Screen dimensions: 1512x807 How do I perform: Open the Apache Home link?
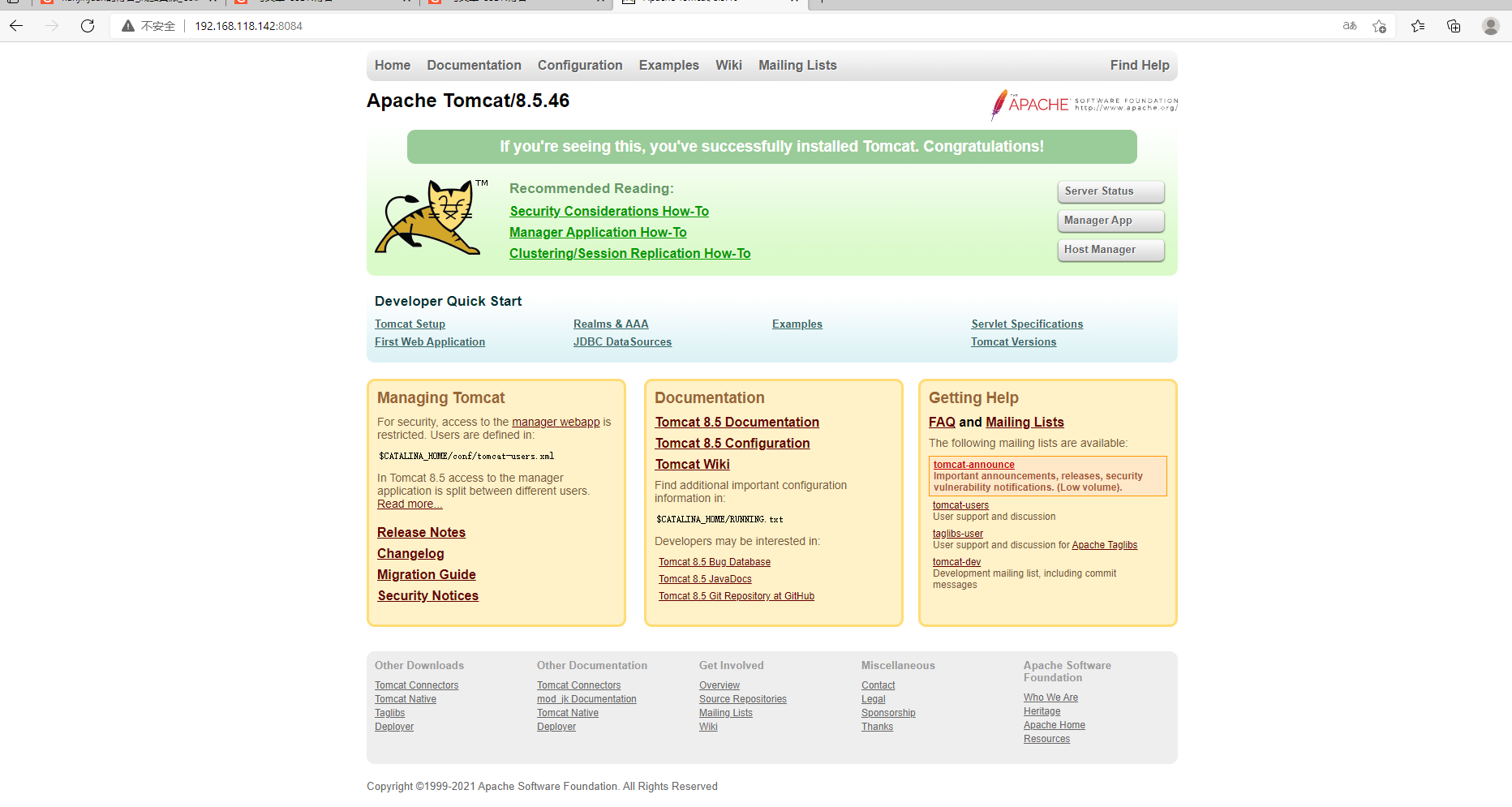click(1055, 725)
